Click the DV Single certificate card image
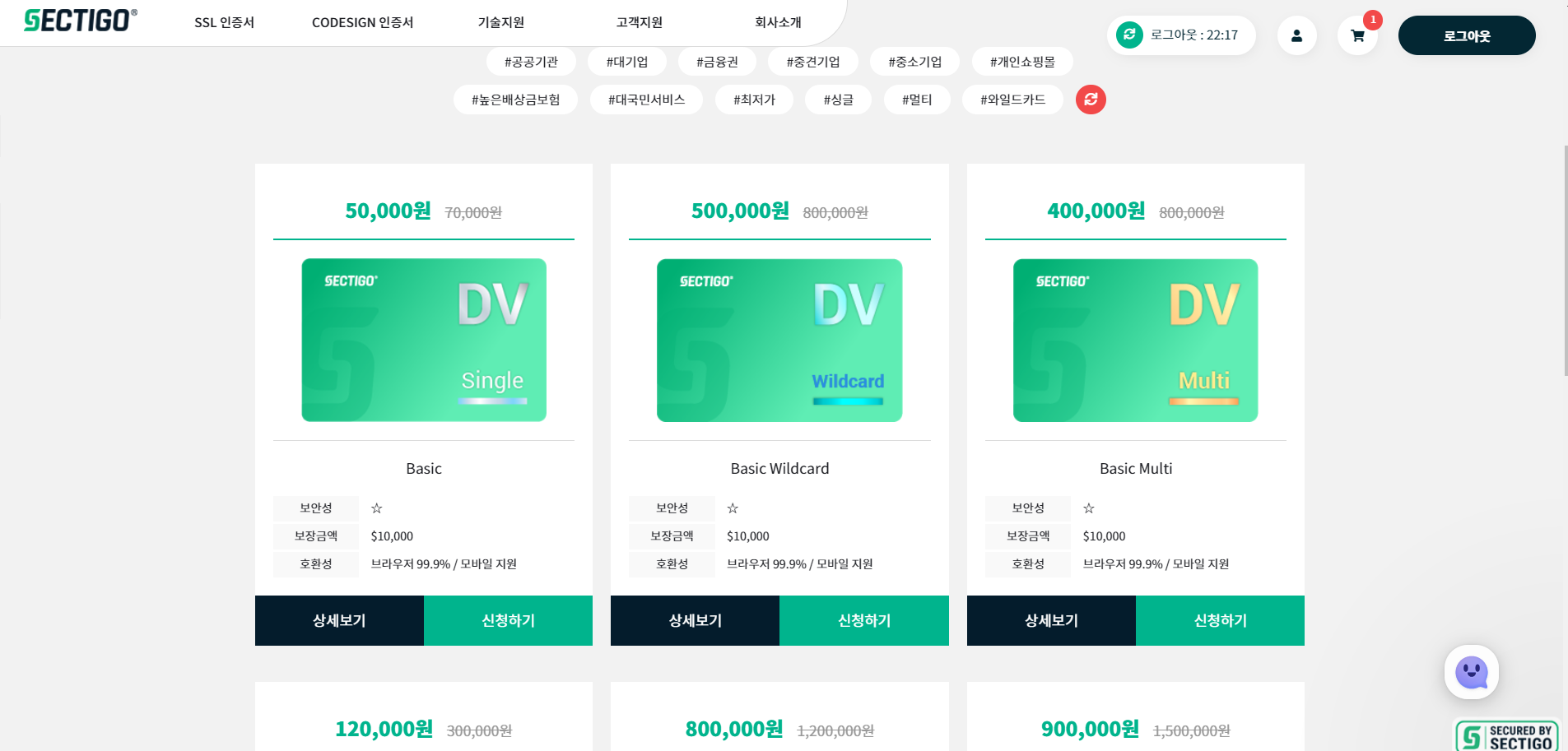Image resolution: width=1568 pixels, height=751 pixels. click(x=424, y=340)
